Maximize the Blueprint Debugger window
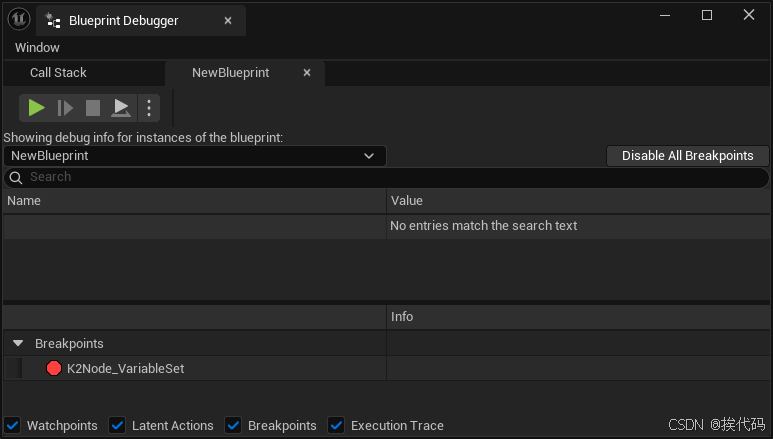Image resolution: width=773 pixels, height=439 pixels. pyautogui.click(x=706, y=15)
